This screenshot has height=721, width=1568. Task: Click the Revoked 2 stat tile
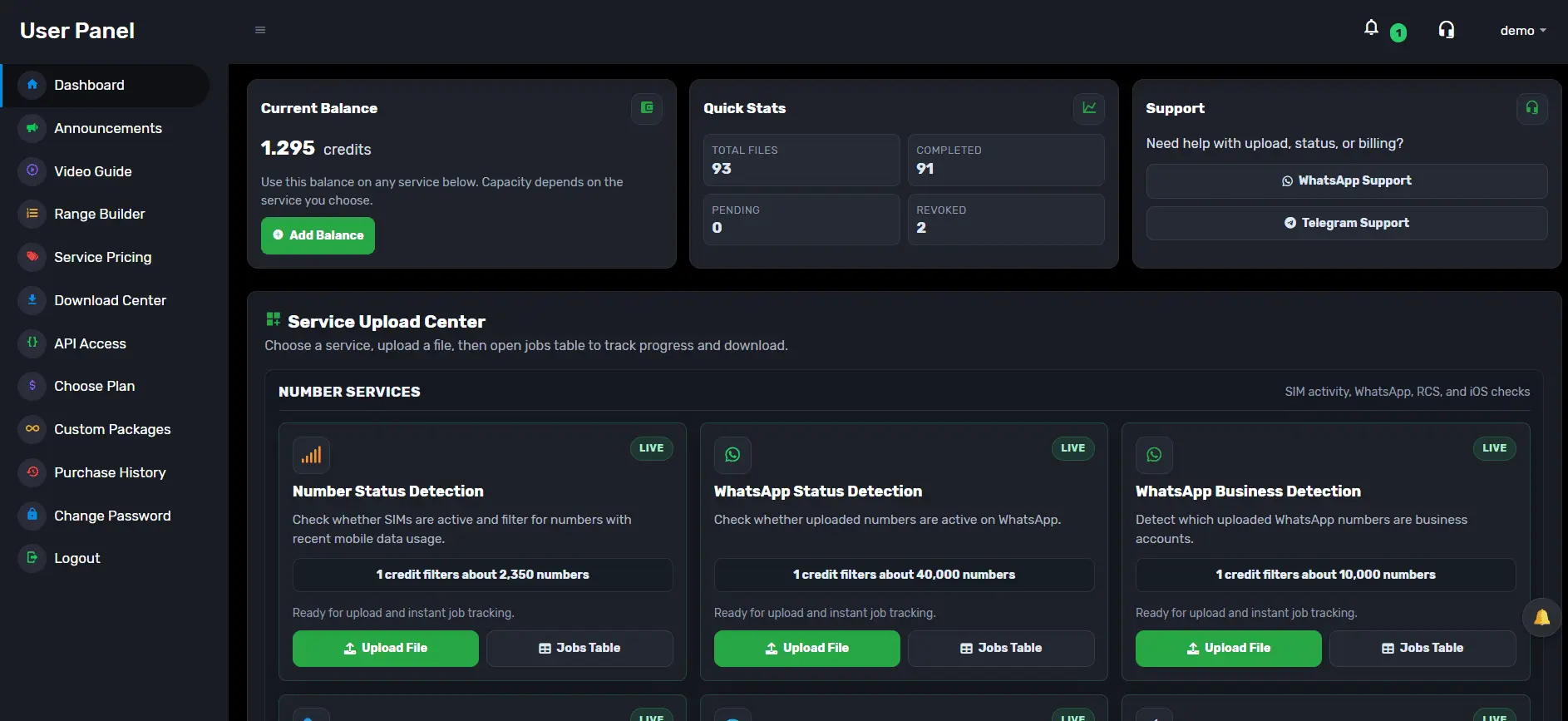1006,220
